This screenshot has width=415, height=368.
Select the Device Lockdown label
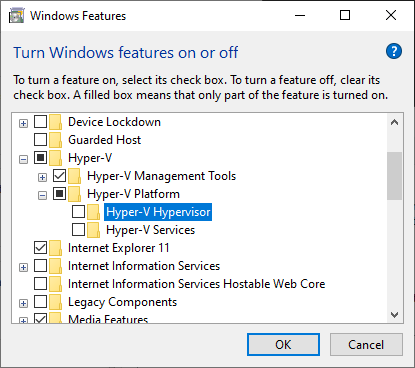(114, 122)
